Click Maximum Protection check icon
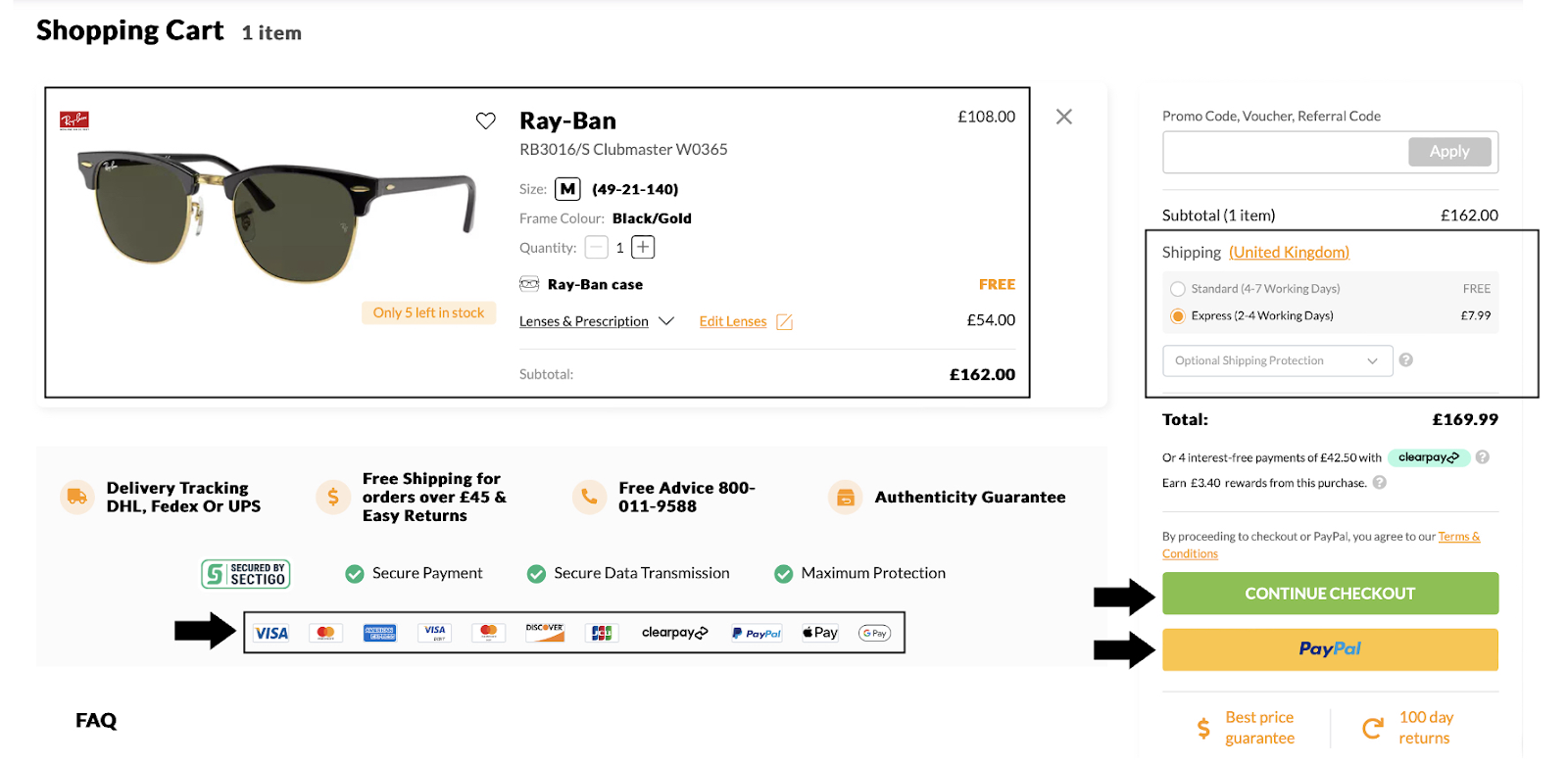 783,574
